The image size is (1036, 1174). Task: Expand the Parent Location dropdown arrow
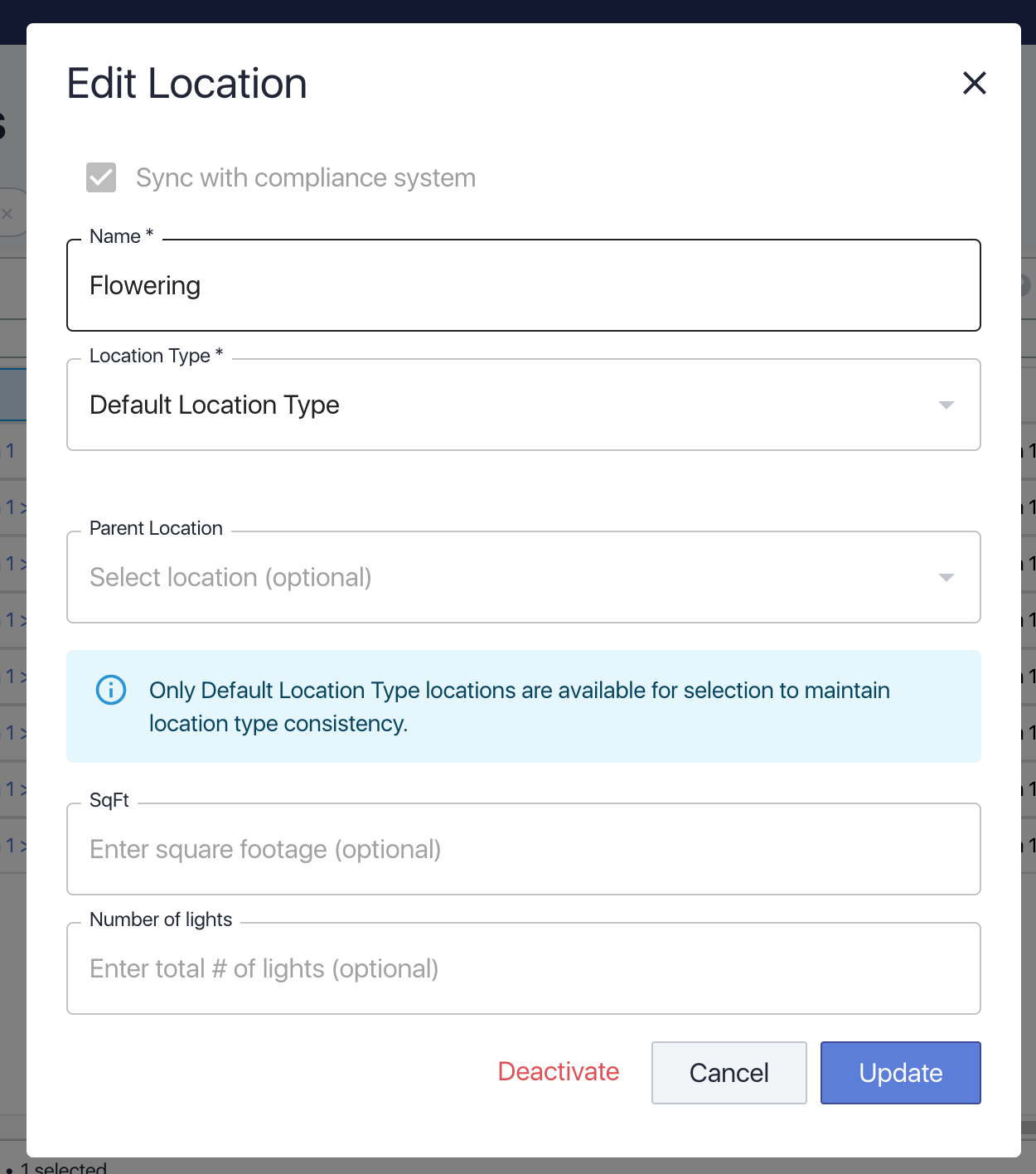[x=946, y=578]
